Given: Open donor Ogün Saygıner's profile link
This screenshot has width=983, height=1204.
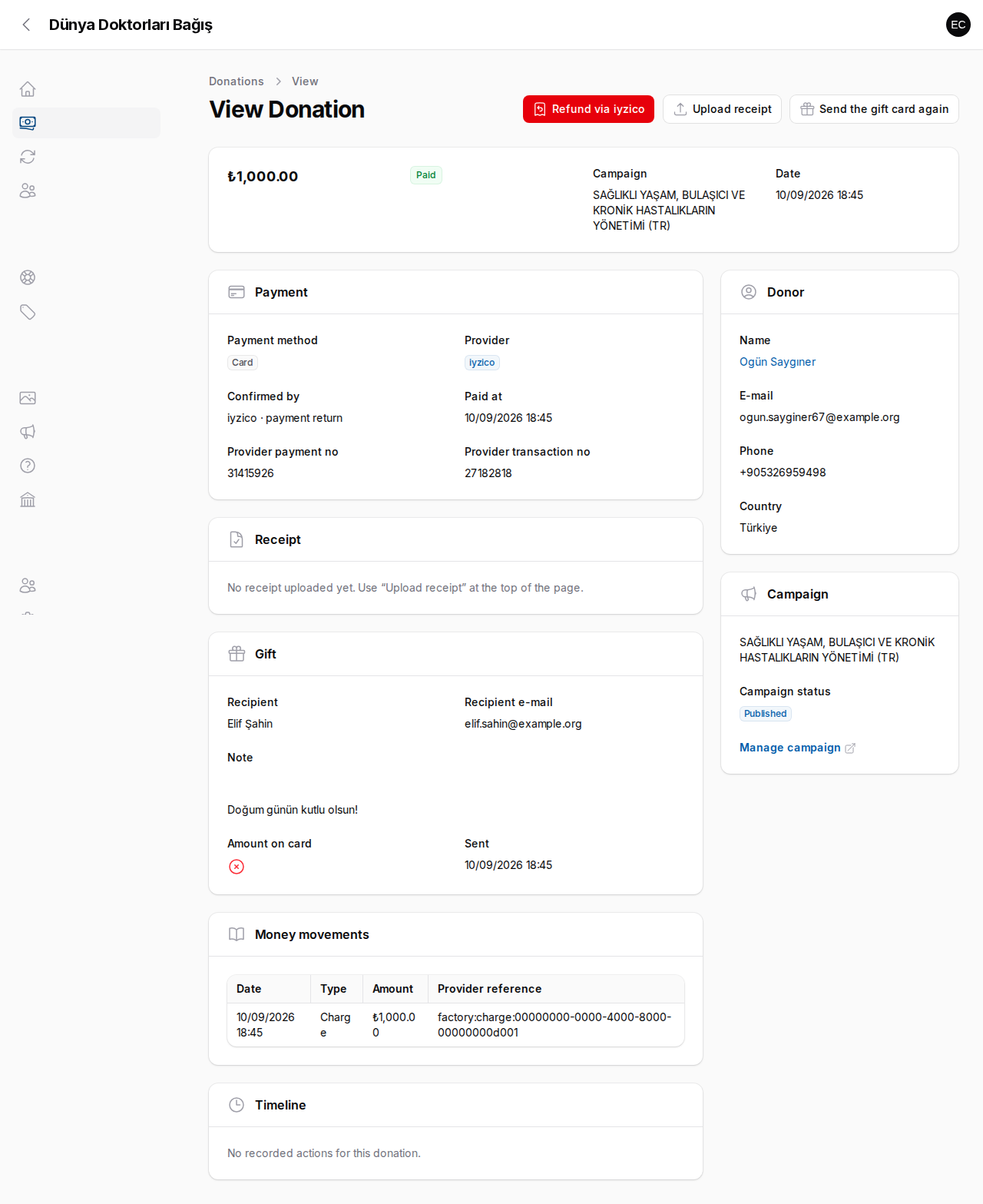Looking at the screenshot, I should pos(777,362).
